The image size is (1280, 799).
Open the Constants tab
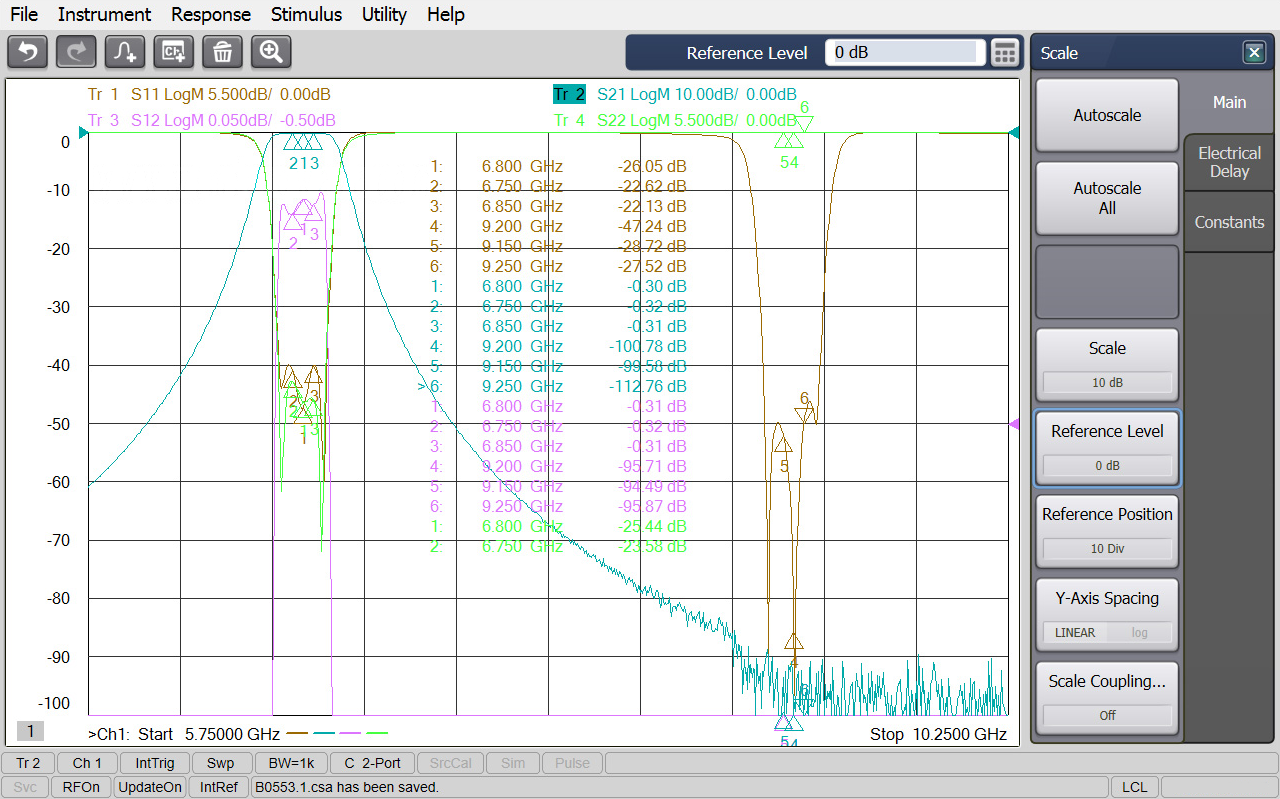(1229, 222)
